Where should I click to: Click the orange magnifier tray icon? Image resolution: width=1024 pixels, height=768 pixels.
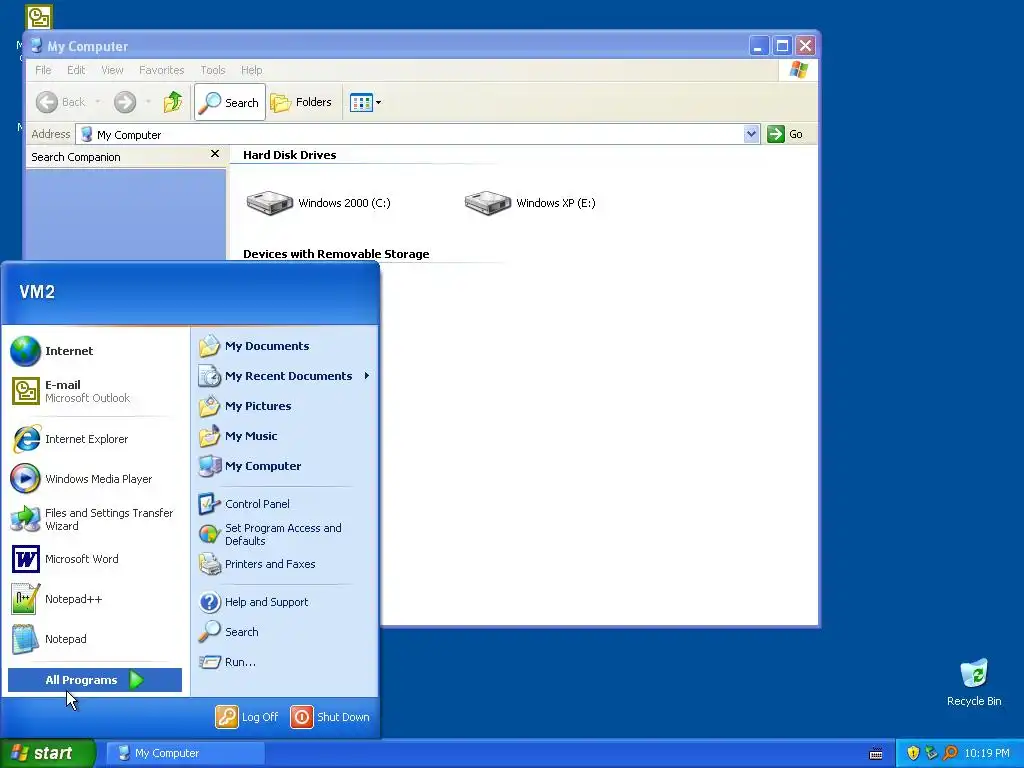[x=950, y=753]
